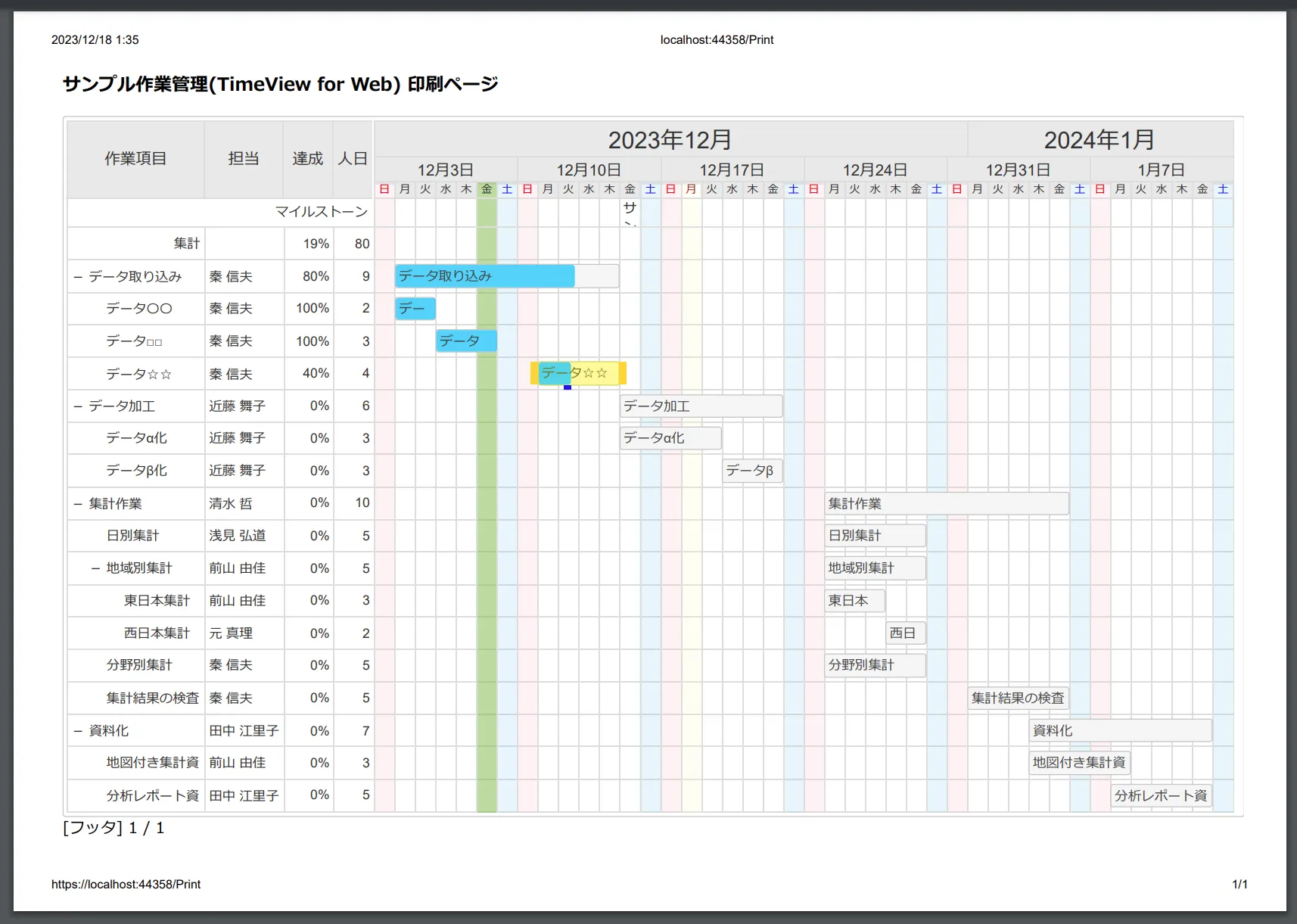The width and height of the screenshot is (1297, 924).
Task: Select the 分析レポート資 Gantt bar
Action: (x=1161, y=795)
